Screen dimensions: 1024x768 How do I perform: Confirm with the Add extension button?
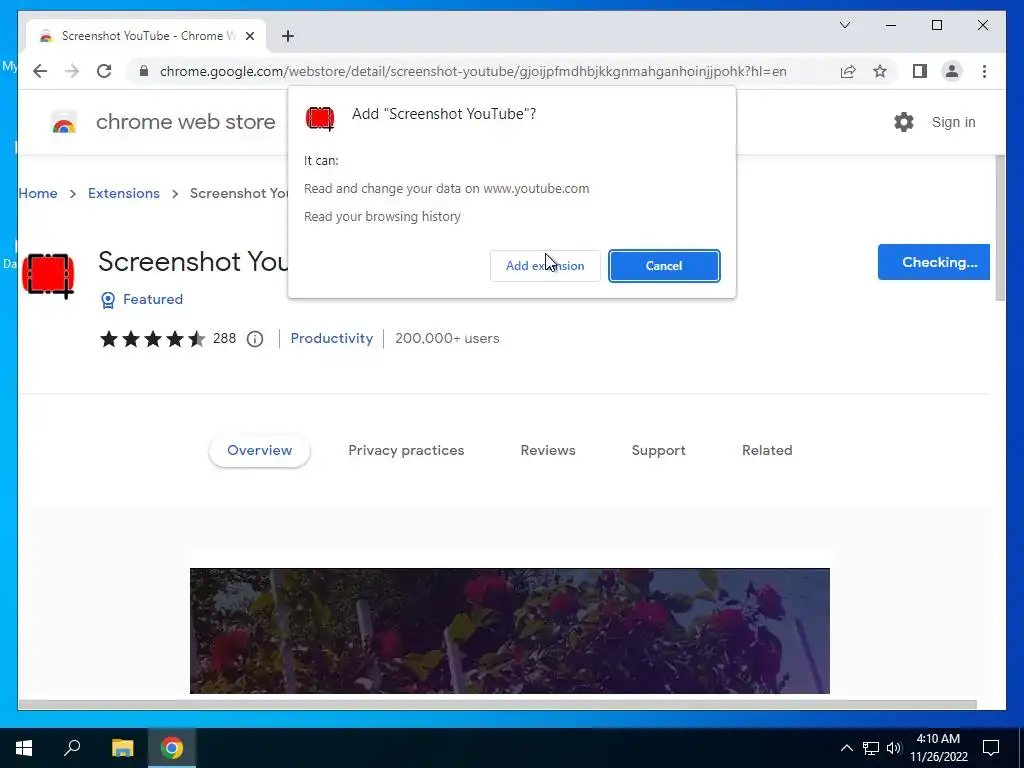tap(545, 266)
